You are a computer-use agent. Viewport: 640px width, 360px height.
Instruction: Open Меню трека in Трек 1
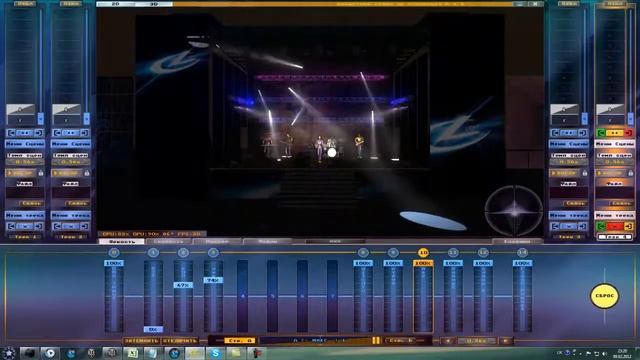pos(25,215)
